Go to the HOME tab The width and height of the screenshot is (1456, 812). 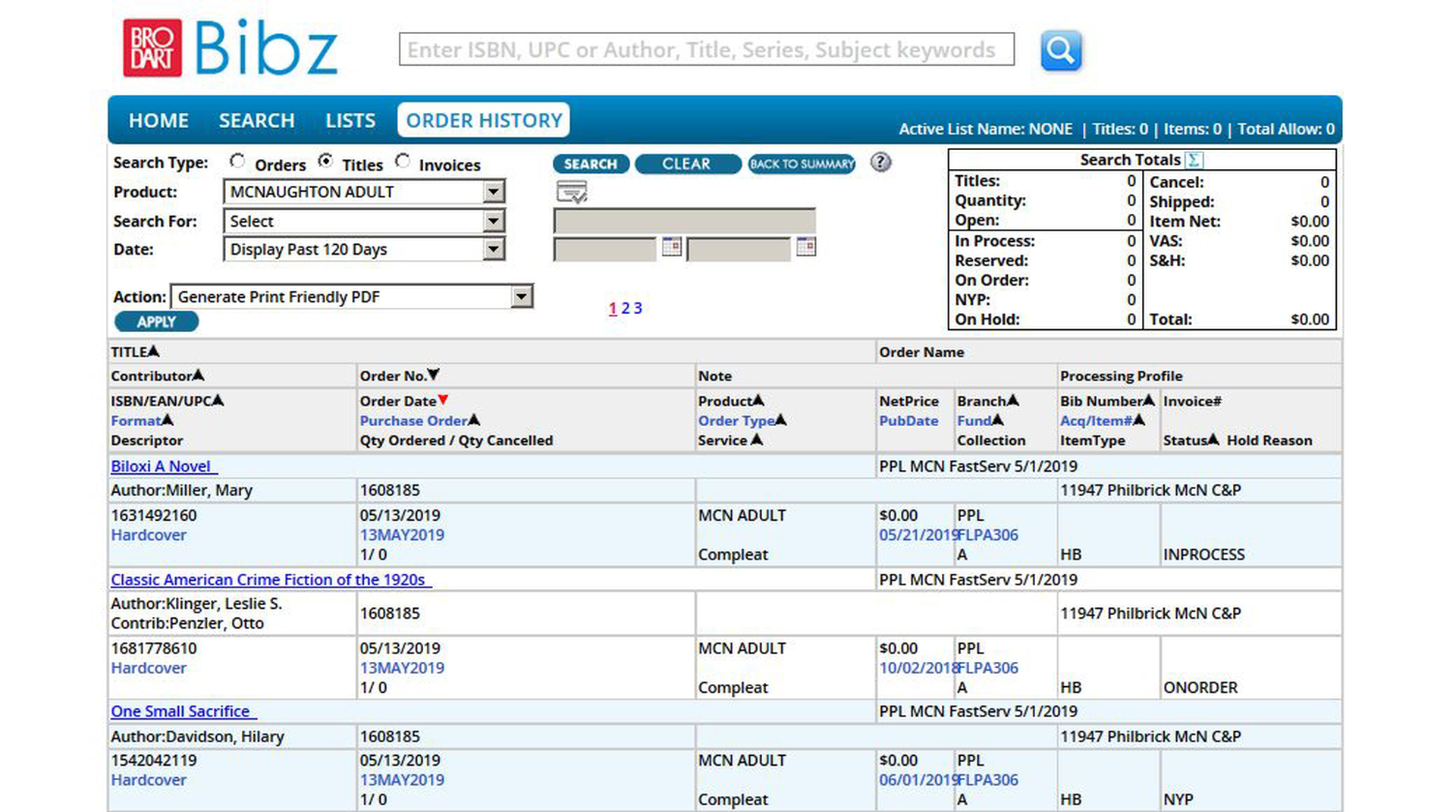(x=158, y=121)
